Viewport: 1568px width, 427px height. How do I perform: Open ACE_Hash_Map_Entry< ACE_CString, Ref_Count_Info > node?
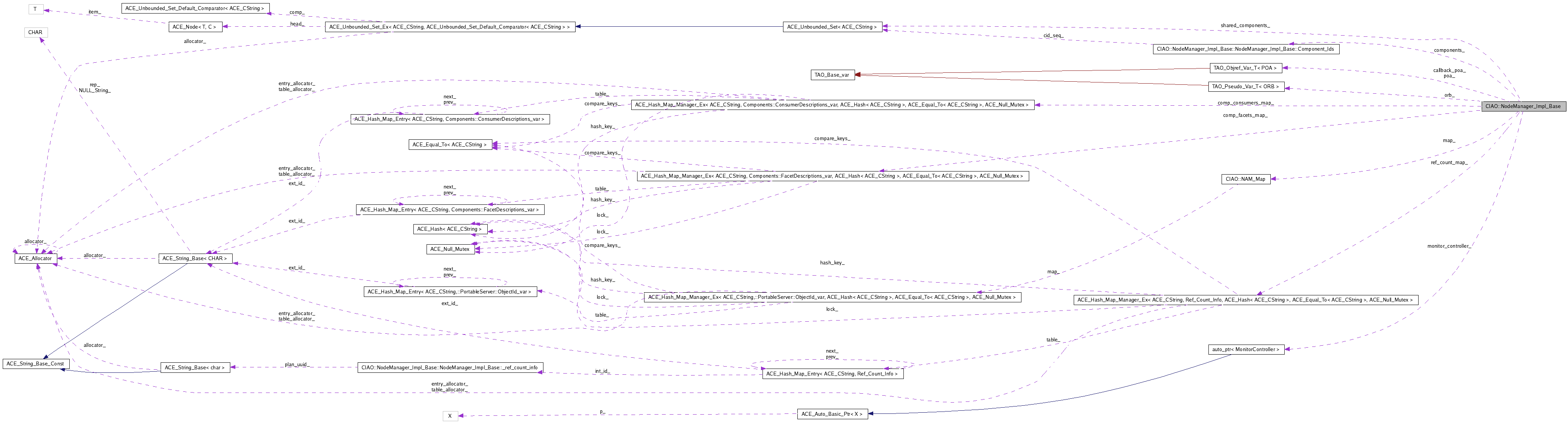832,374
